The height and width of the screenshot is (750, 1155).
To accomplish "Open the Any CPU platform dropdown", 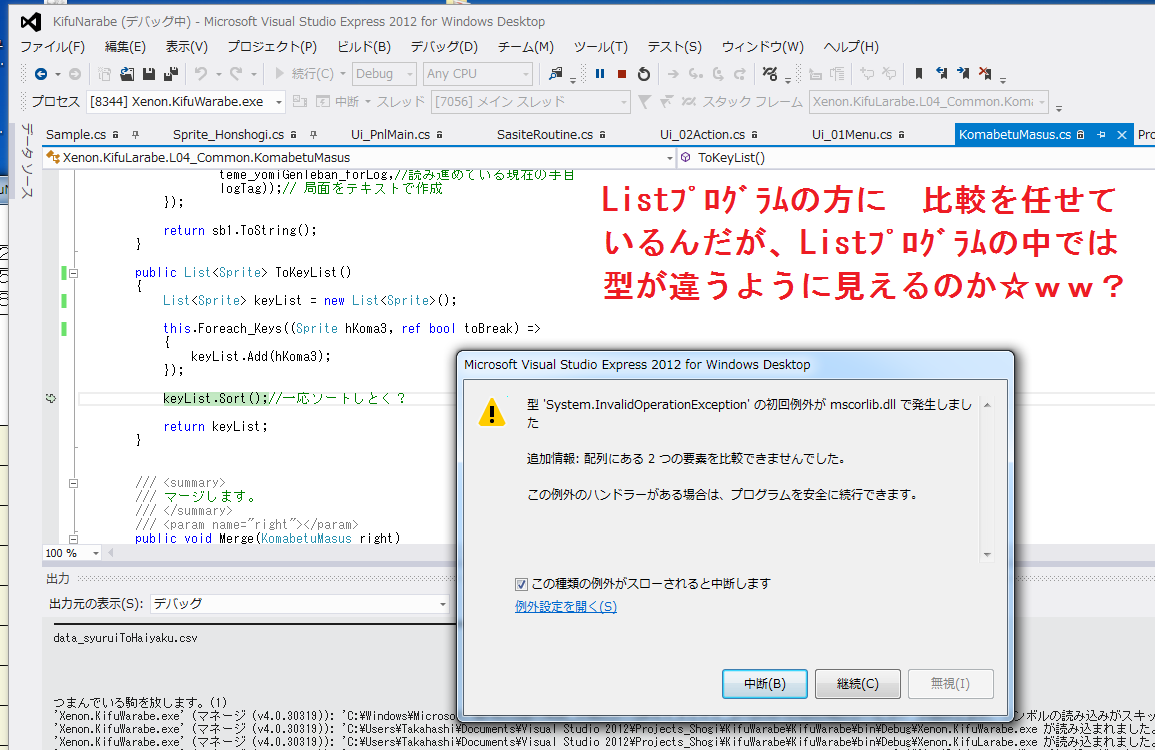I will pyautogui.click(x=477, y=74).
